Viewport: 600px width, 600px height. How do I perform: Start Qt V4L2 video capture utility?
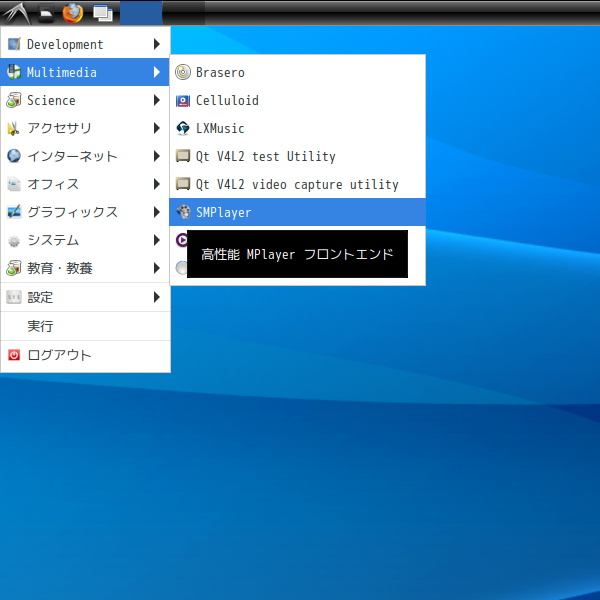[297, 184]
